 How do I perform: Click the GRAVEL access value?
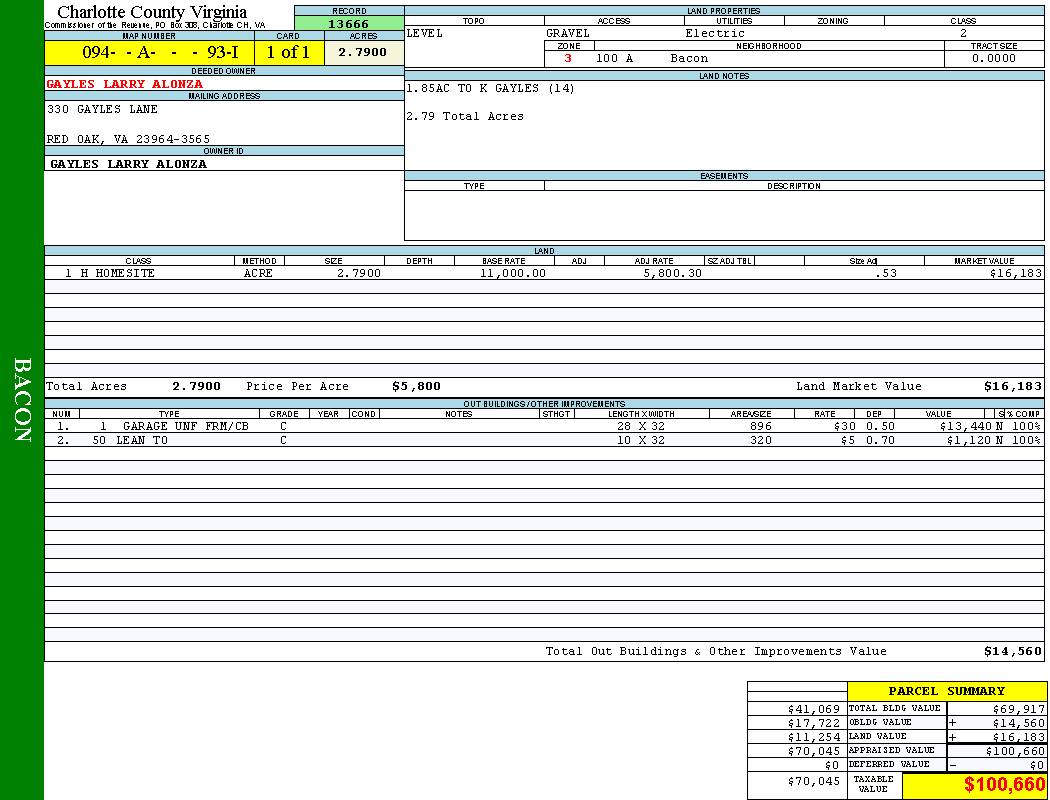coord(568,33)
